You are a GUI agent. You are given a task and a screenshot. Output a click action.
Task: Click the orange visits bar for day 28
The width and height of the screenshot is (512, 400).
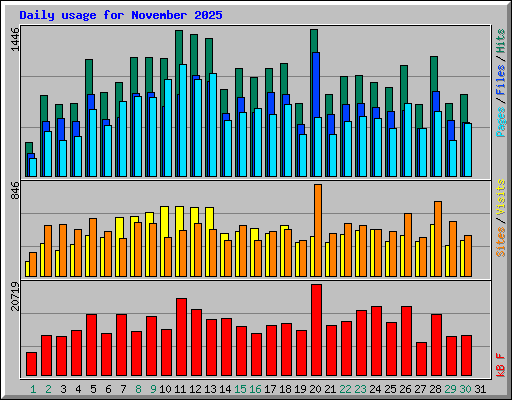pyautogui.click(x=438, y=239)
